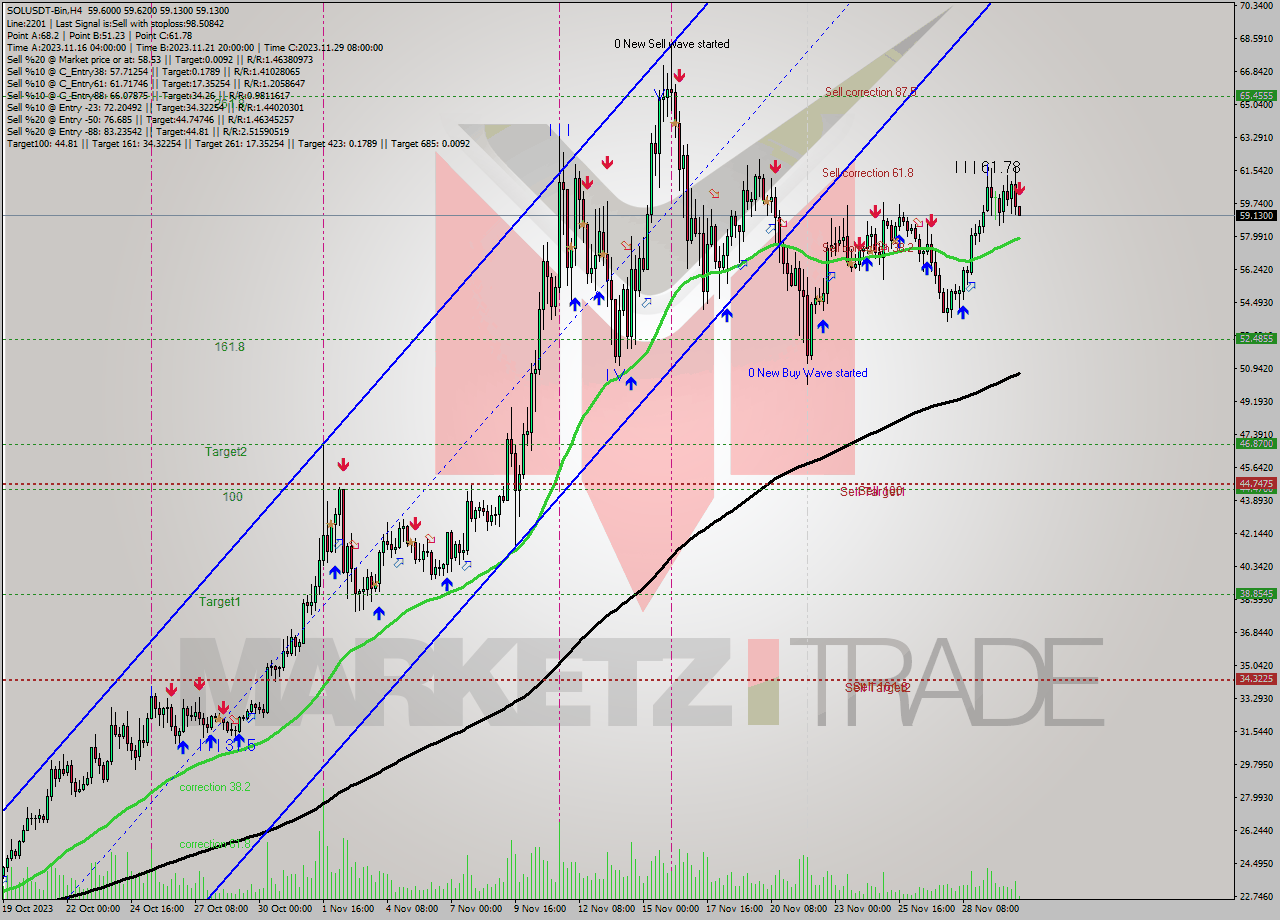Click the '20 Nov 08:00' time label
The image size is (1280, 920).
(x=799, y=910)
